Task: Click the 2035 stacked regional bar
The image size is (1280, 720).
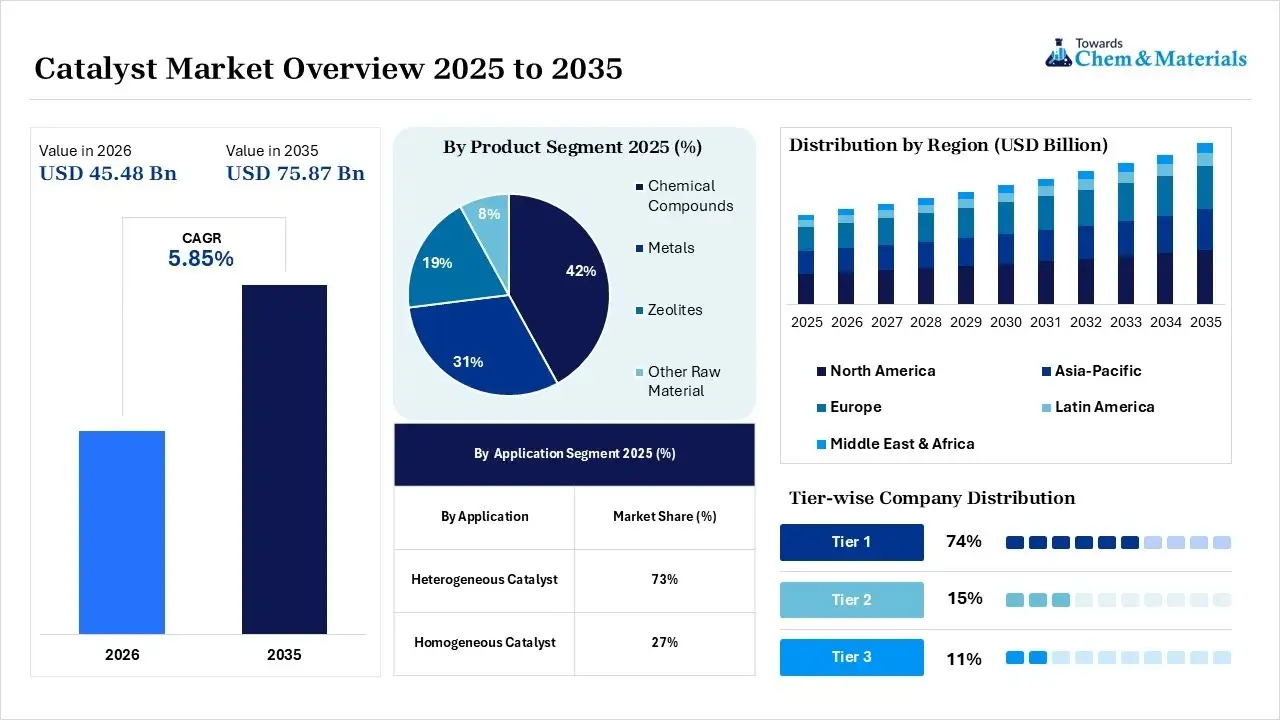Action: pyautogui.click(x=1205, y=223)
